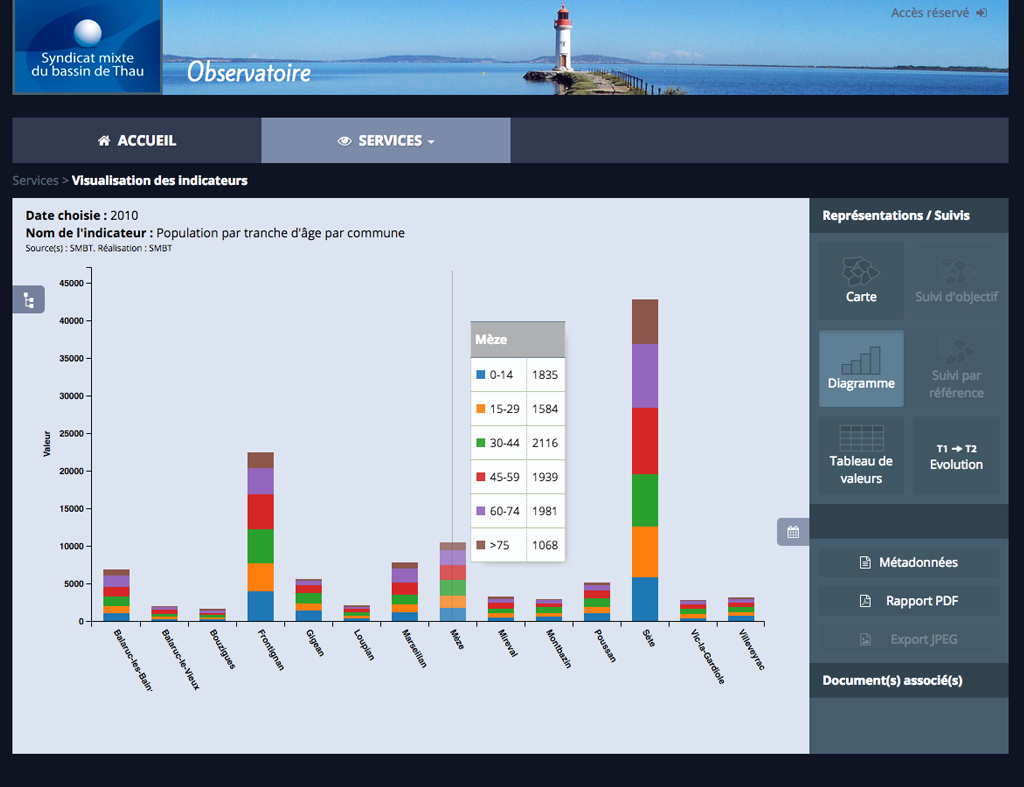
Task: Download the Rapport PDF
Action: (x=908, y=601)
